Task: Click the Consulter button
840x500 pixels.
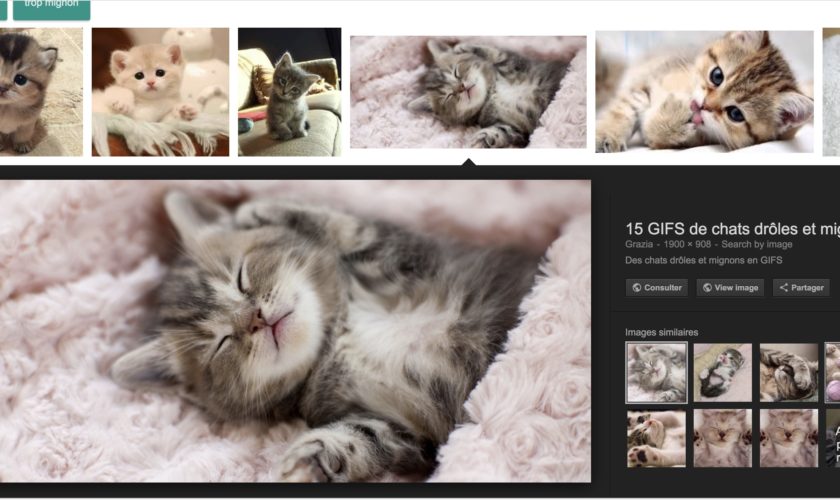Action: pyautogui.click(x=657, y=288)
